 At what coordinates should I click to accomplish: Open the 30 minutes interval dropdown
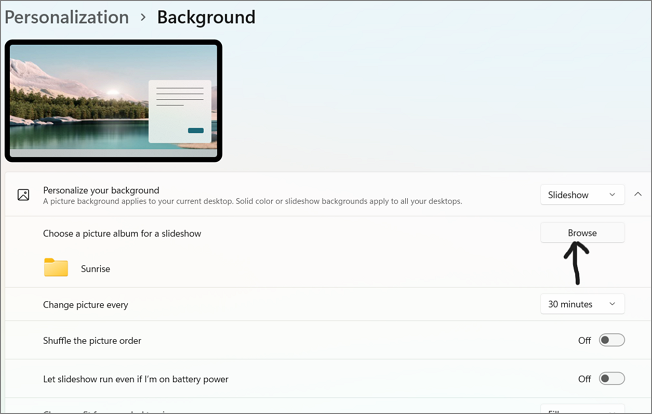click(582, 304)
